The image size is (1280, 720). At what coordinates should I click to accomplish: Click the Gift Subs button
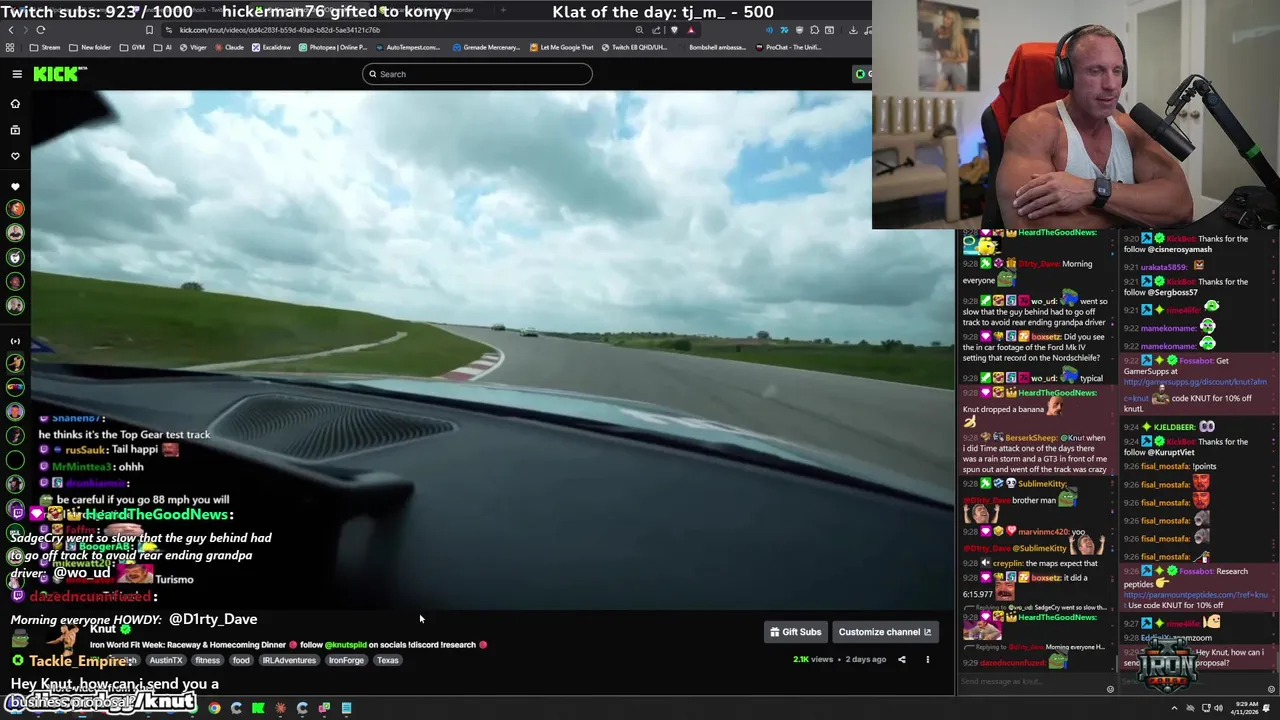point(795,632)
